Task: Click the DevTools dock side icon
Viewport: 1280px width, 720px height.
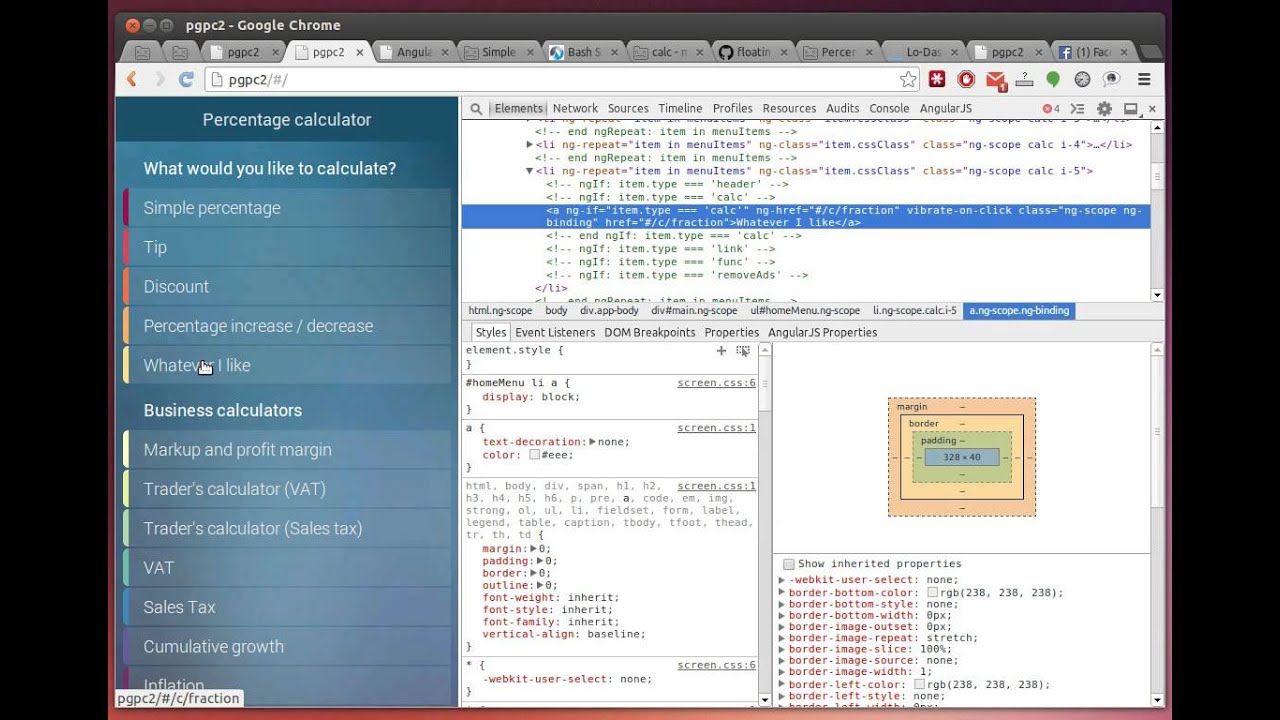Action: click(x=1131, y=109)
